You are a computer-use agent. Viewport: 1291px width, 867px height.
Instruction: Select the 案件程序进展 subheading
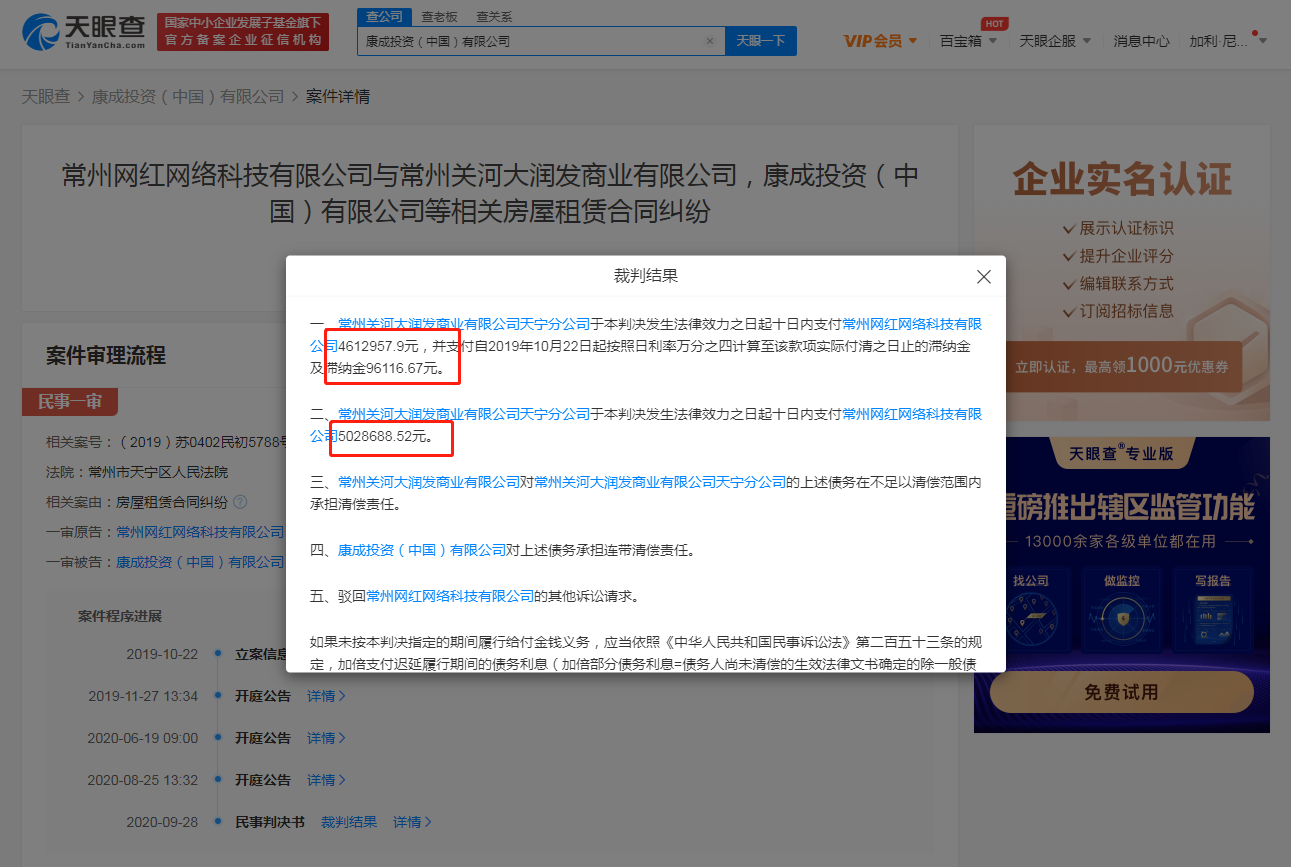120,616
